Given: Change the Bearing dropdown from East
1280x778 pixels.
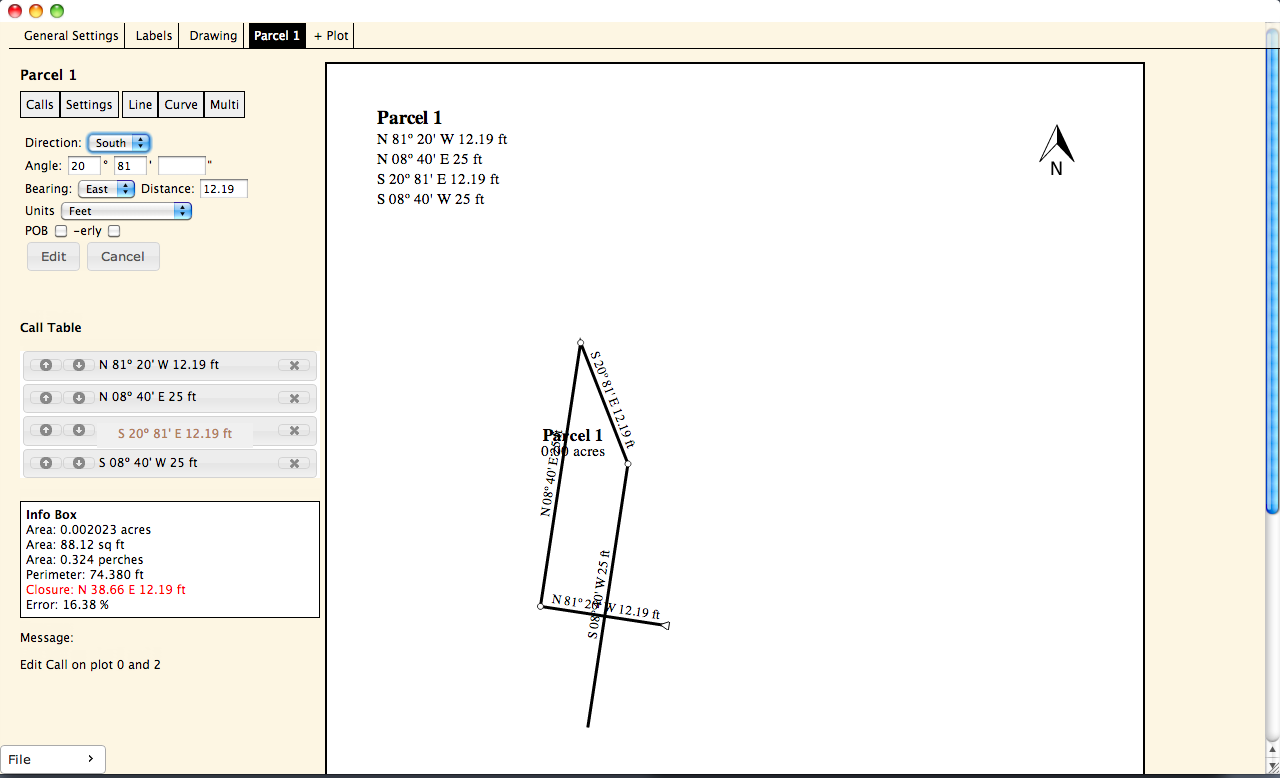Looking at the screenshot, I should coord(104,188).
